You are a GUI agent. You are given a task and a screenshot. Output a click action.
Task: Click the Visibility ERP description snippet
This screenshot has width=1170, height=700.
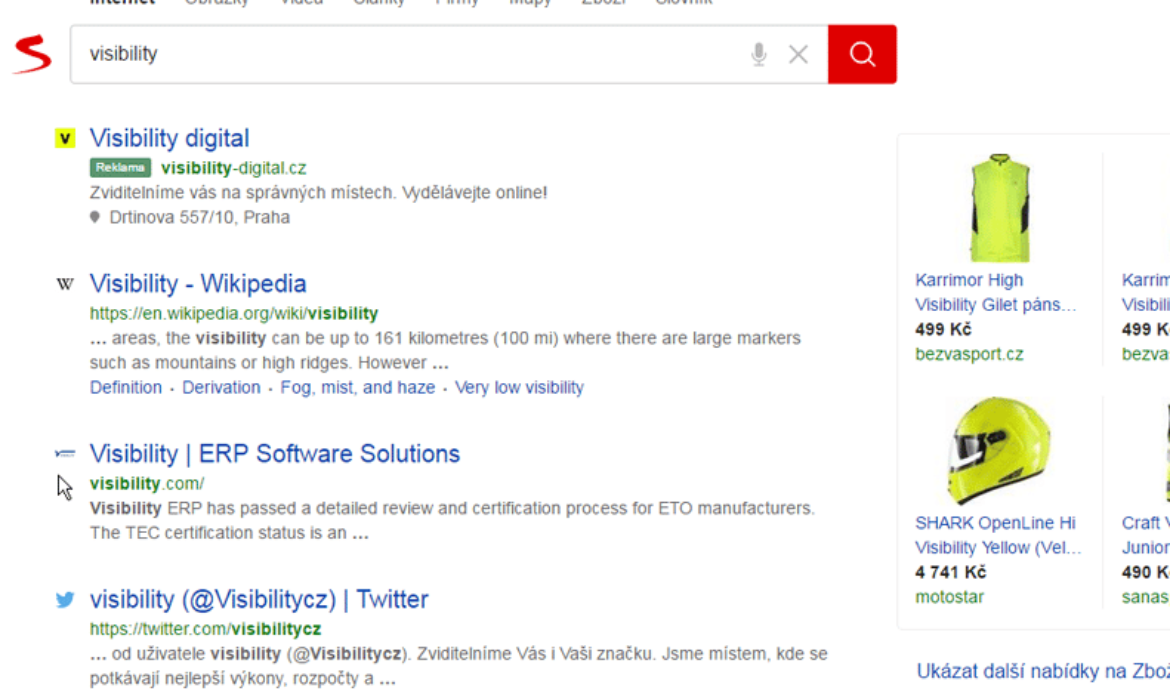tap(453, 520)
